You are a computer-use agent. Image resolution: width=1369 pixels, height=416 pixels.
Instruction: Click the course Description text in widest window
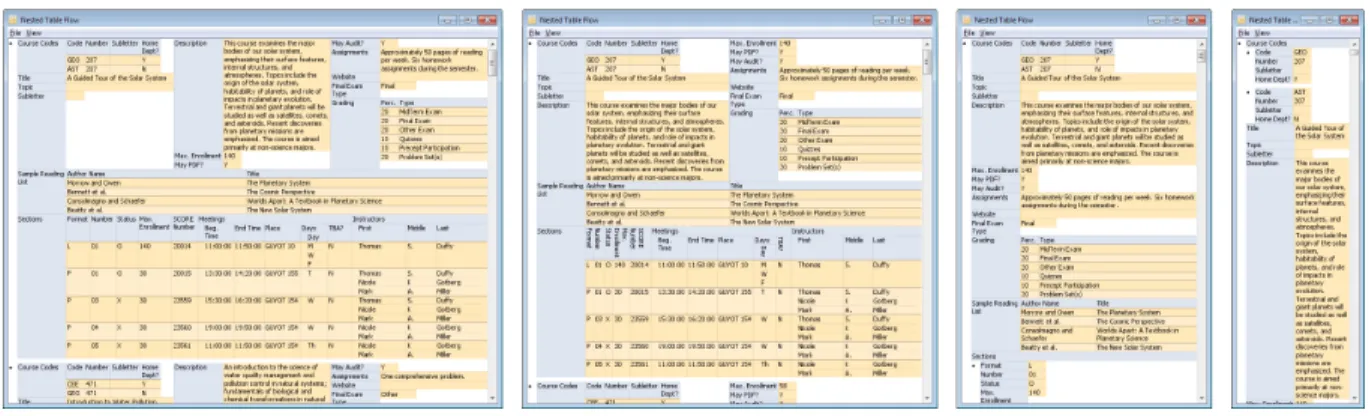276,95
